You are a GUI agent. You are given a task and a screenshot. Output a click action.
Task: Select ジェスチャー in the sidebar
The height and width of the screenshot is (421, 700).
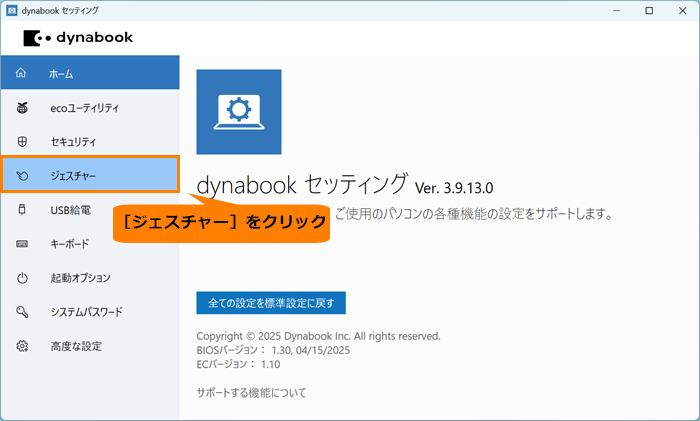coord(90,174)
